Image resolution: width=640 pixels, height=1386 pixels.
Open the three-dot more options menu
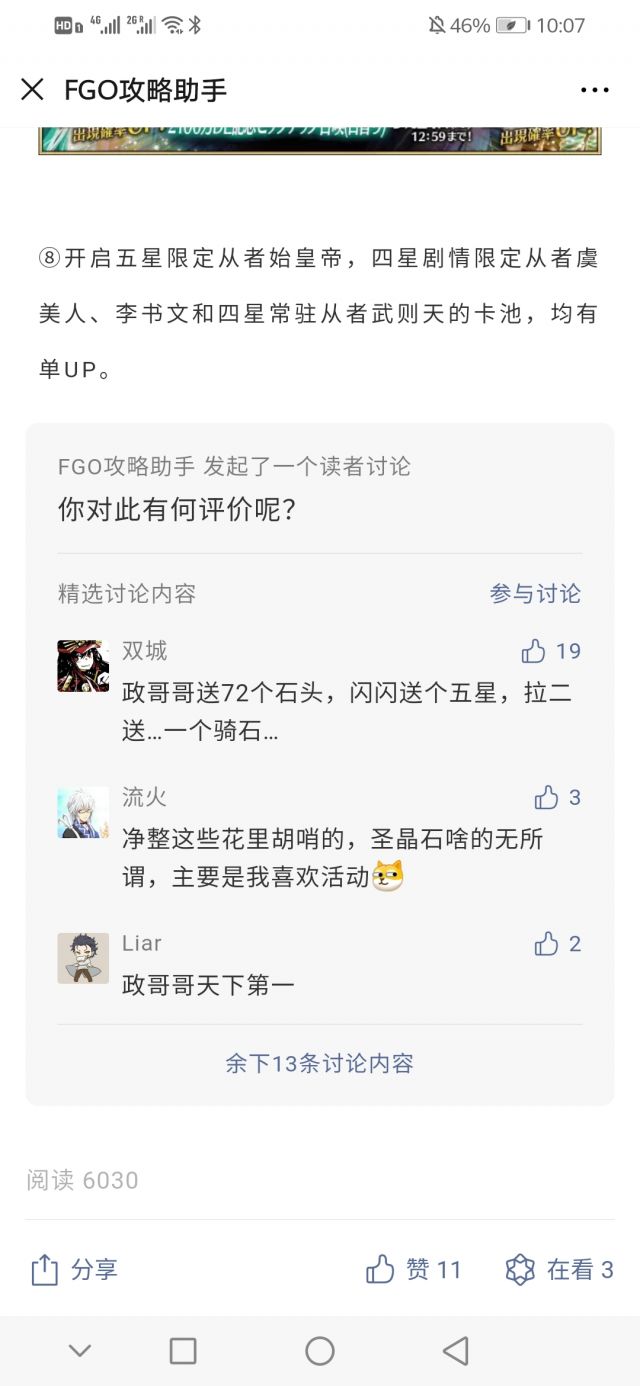(x=595, y=90)
